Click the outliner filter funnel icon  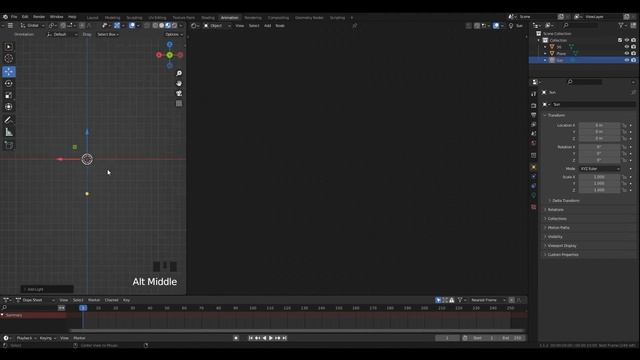point(621,25)
